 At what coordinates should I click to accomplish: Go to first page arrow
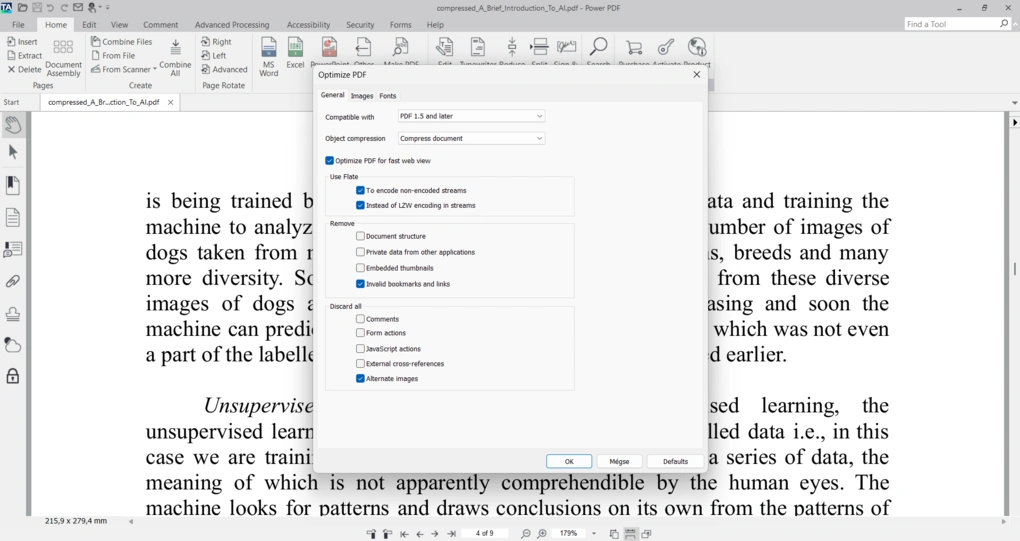coord(404,534)
